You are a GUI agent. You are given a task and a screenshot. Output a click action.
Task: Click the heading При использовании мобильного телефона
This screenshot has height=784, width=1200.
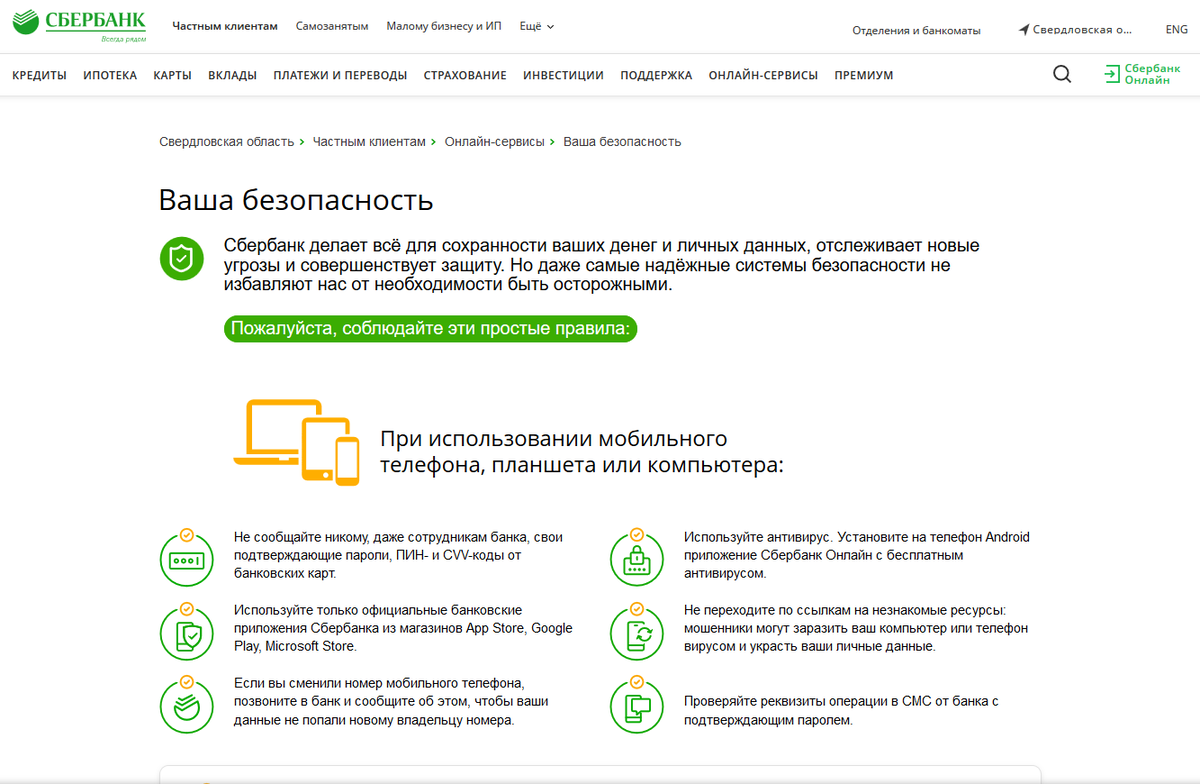coord(582,452)
